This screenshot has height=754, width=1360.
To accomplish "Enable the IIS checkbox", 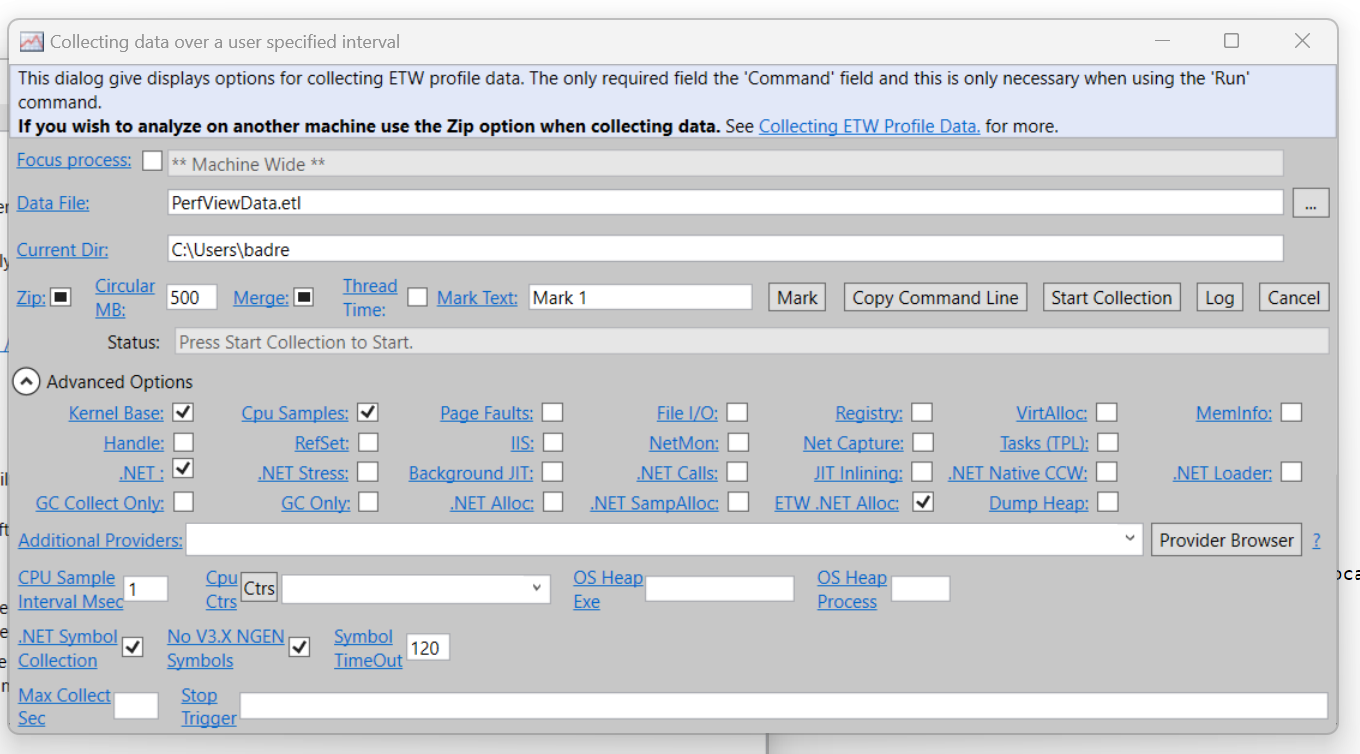I will click(552, 442).
